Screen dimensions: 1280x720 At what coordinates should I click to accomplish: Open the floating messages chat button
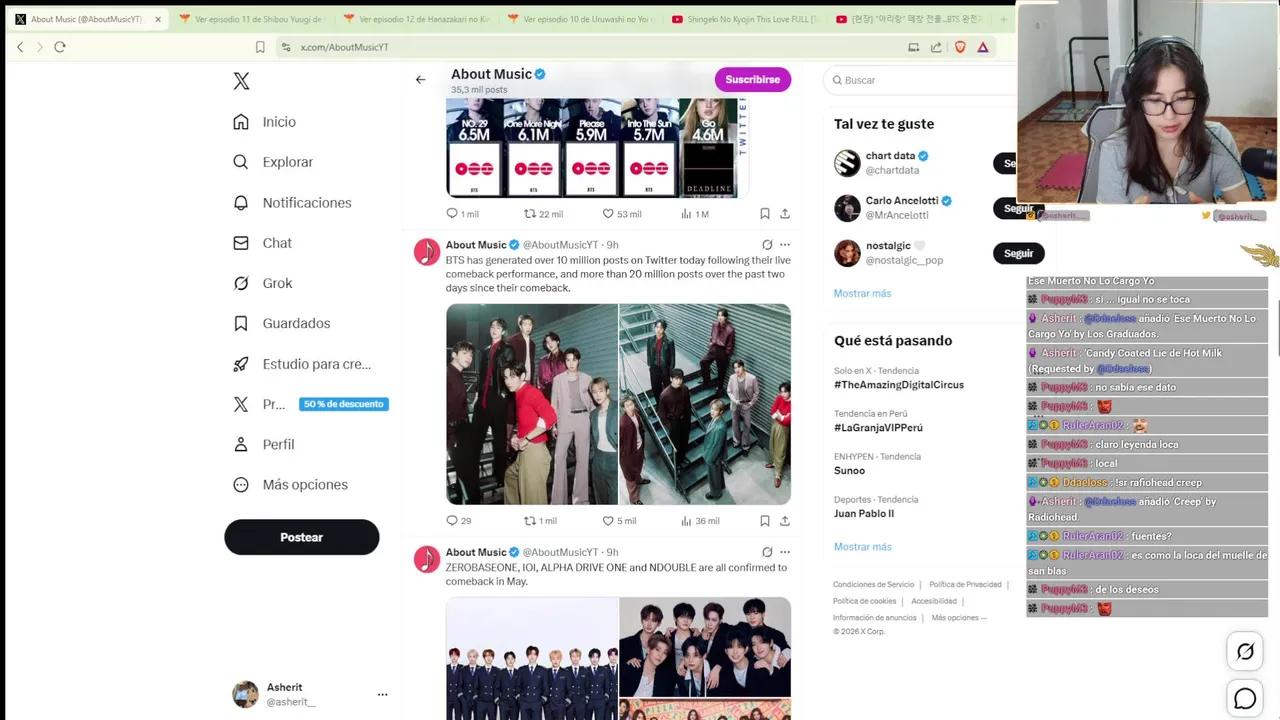click(1245, 699)
